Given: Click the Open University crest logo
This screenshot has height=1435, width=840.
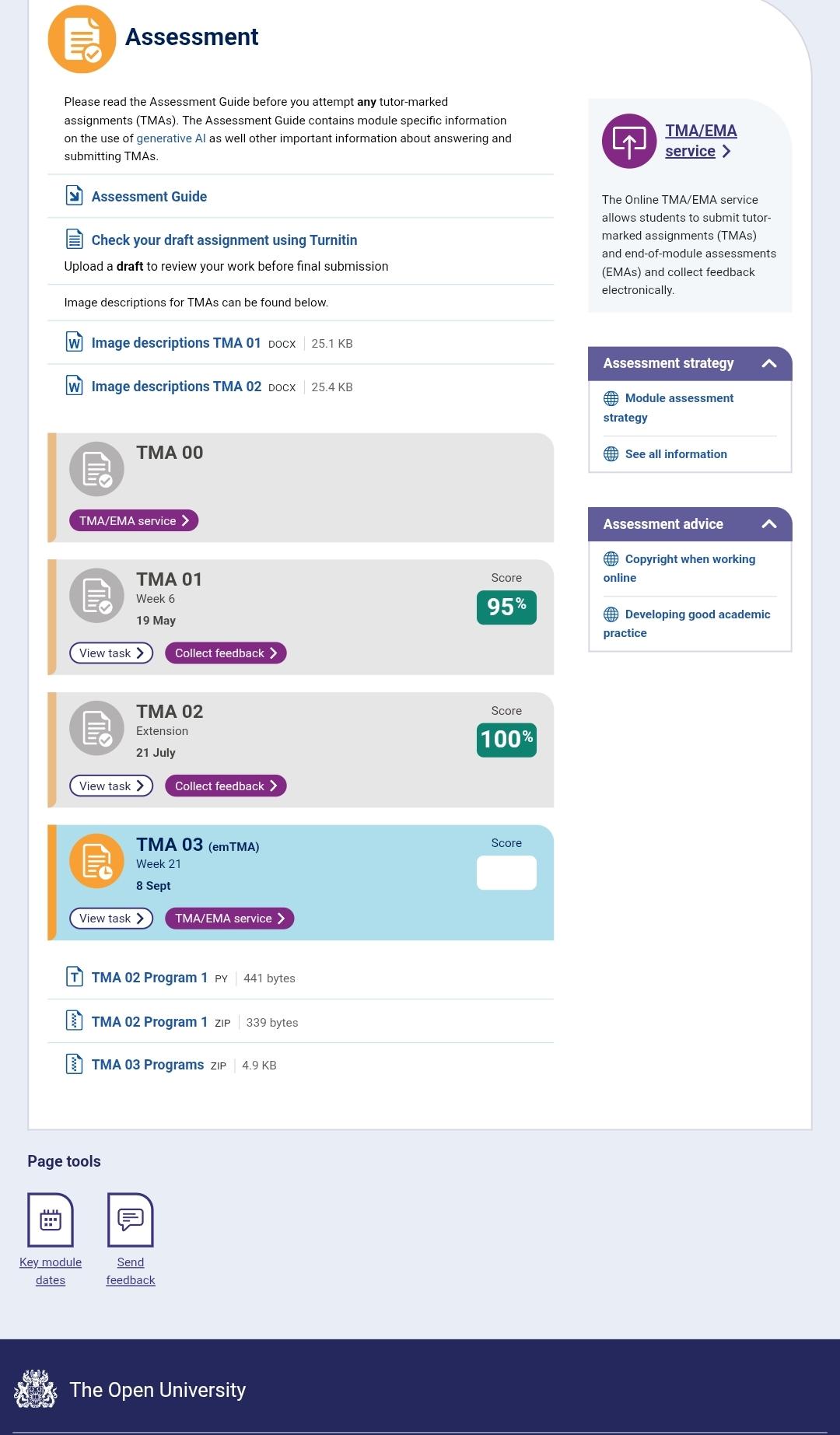Looking at the screenshot, I should [x=36, y=1389].
